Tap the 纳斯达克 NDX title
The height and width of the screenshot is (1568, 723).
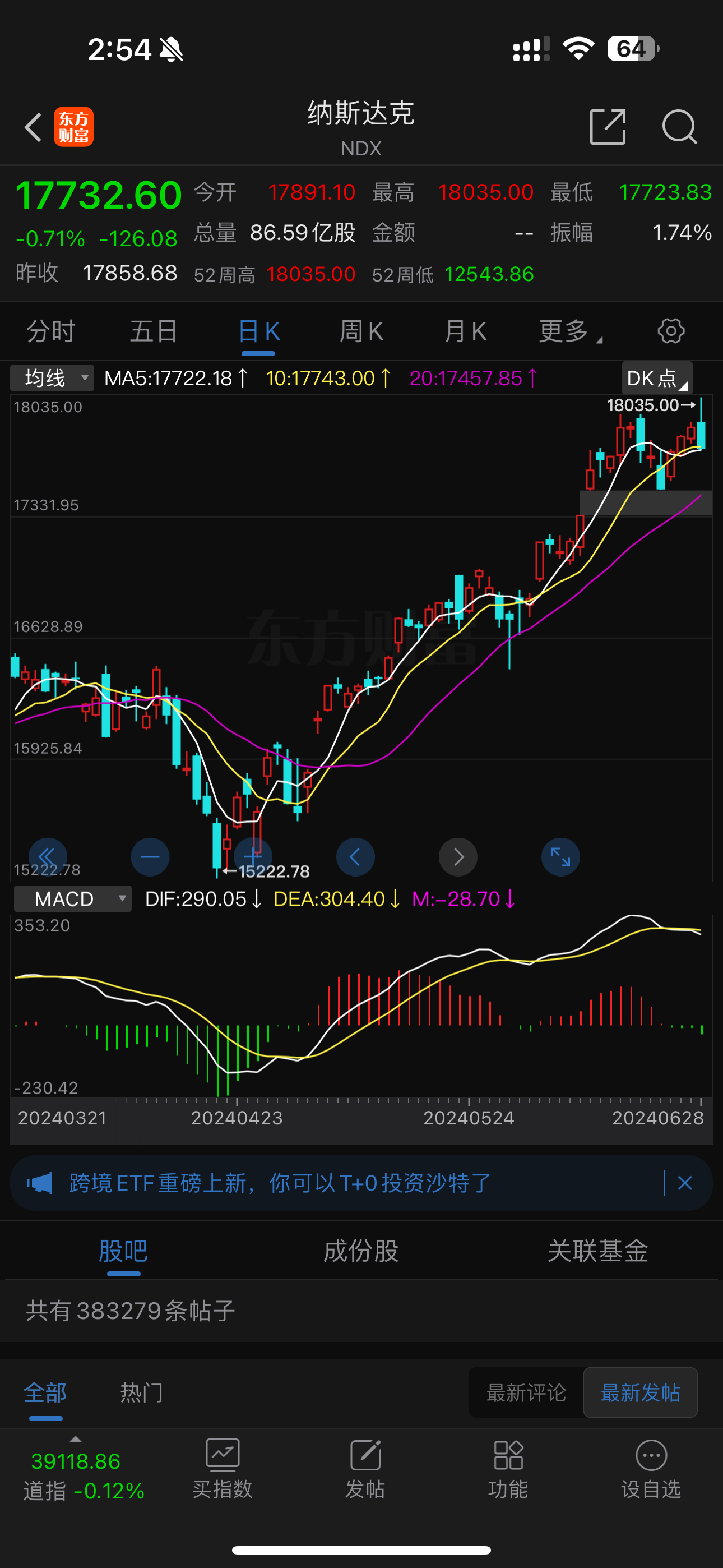pos(361,128)
